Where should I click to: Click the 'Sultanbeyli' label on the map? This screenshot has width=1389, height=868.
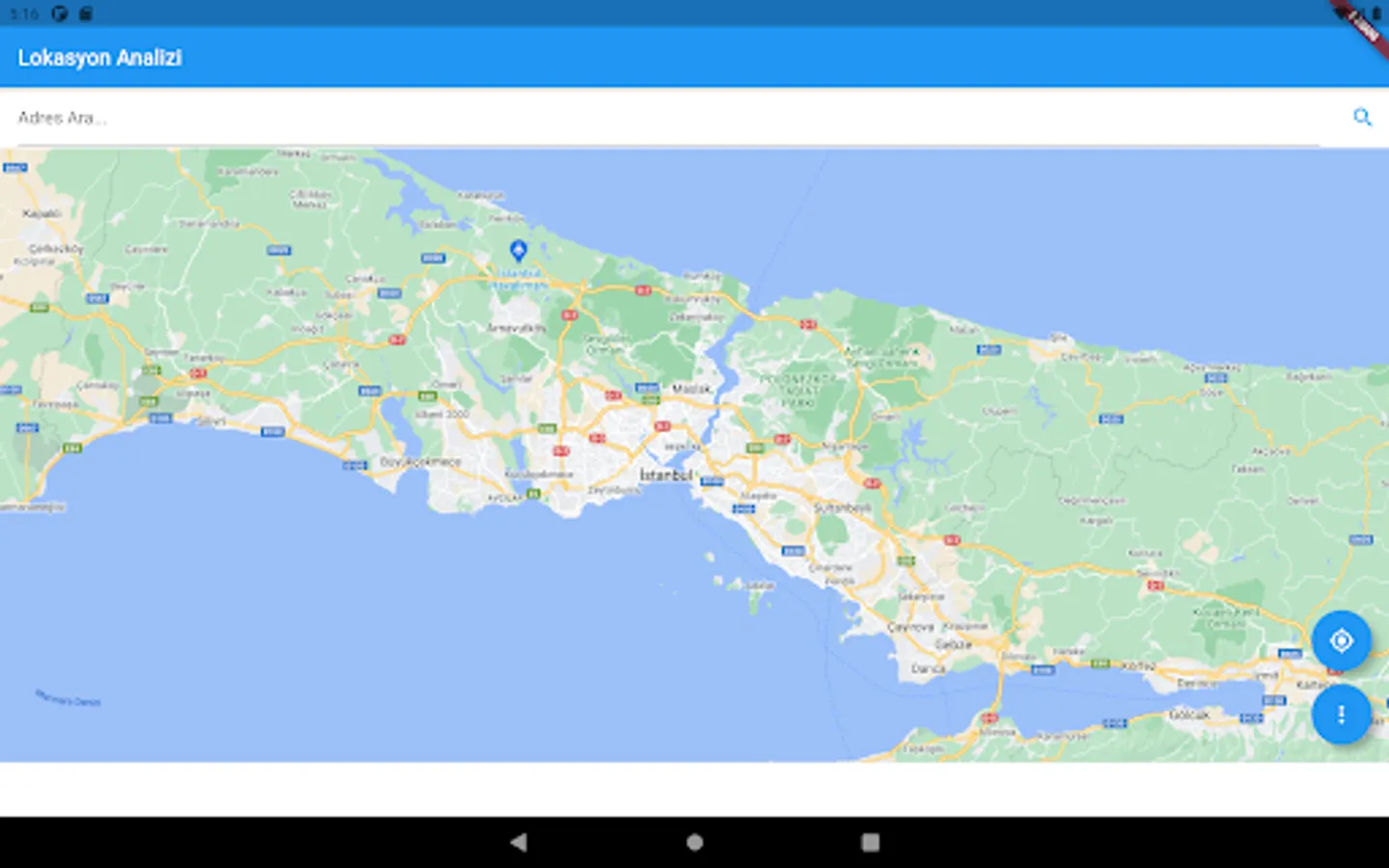coord(842,507)
